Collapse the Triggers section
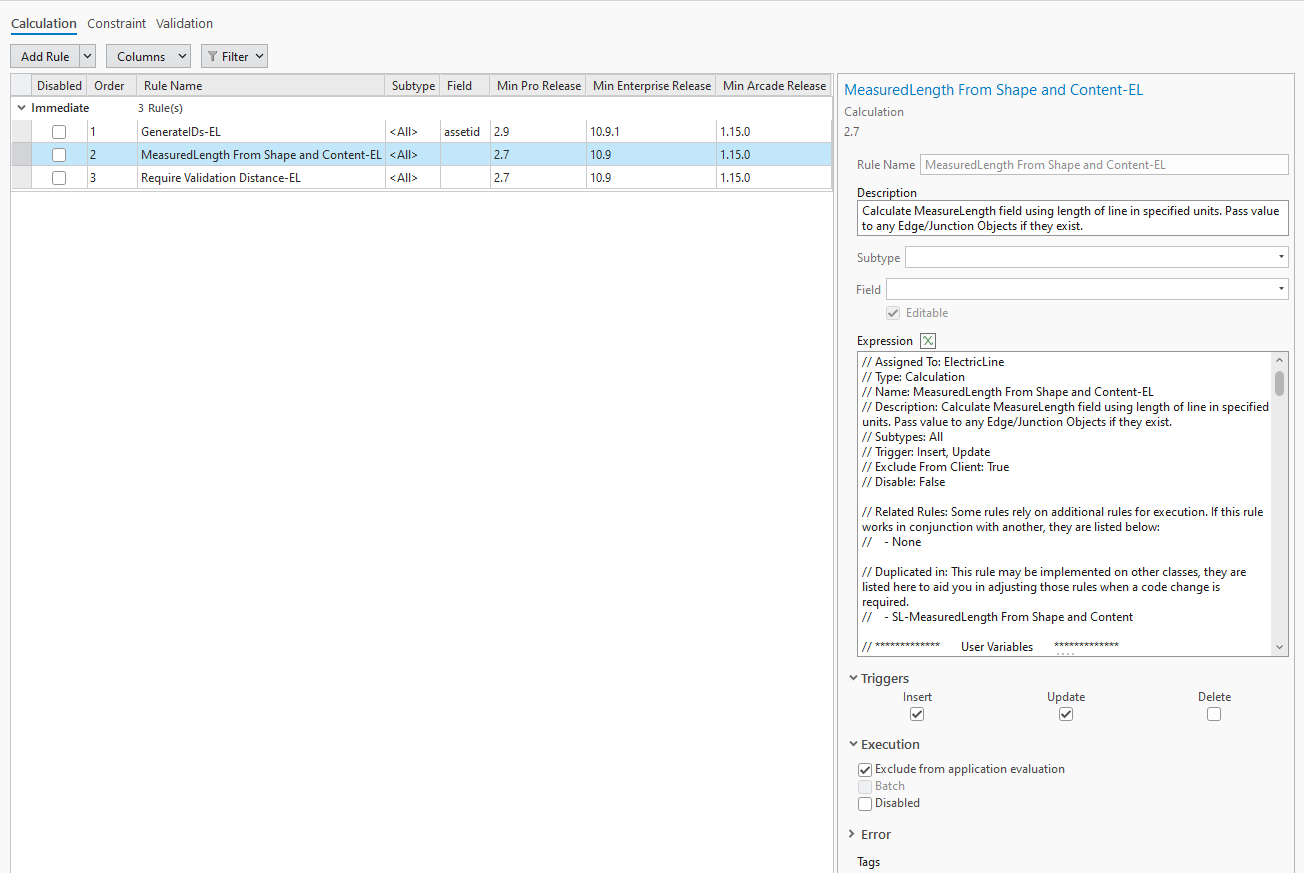 click(851, 678)
